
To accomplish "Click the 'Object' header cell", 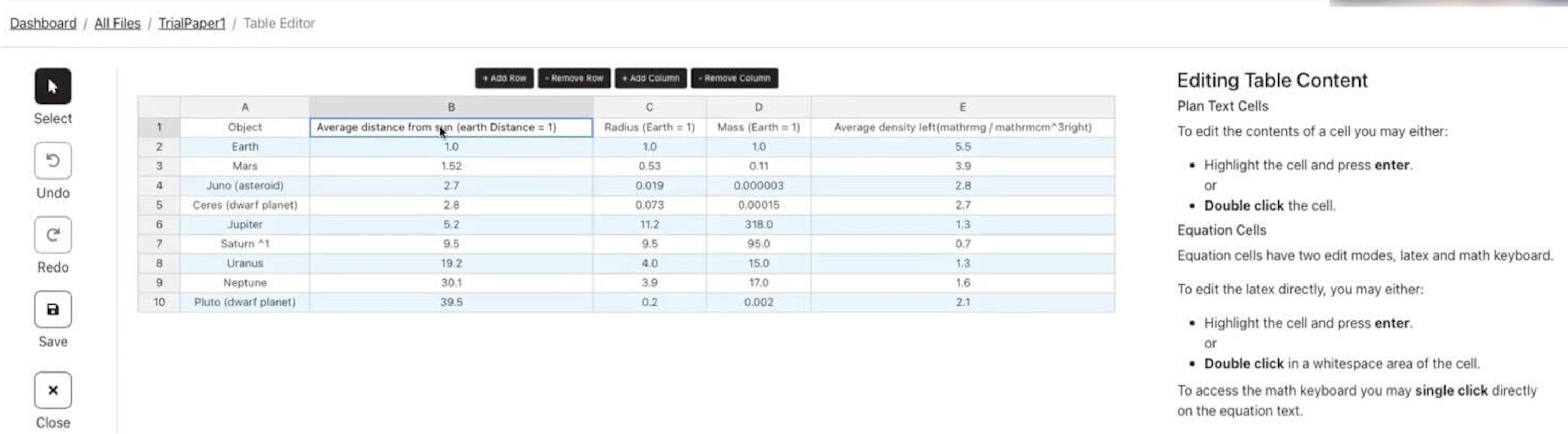I will (x=245, y=127).
